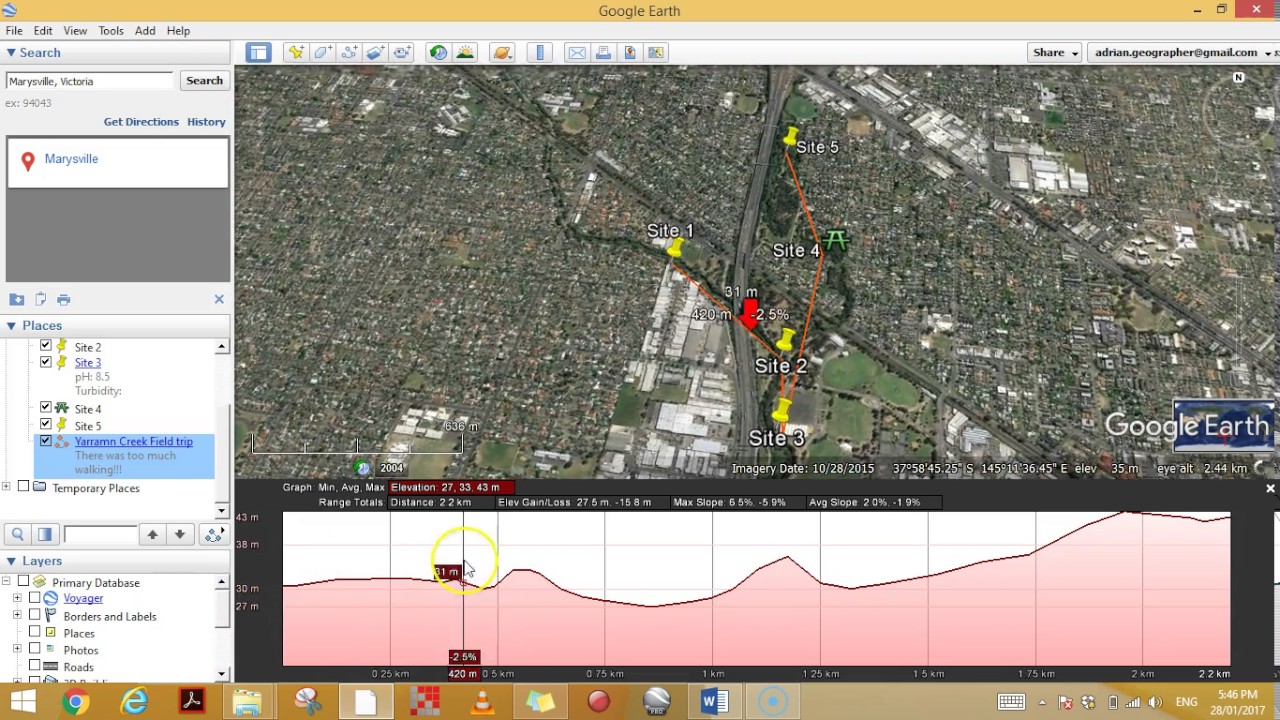Enable the Roads layer checkbox
Viewport: 1280px width, 720px height.
pos(34,666)
